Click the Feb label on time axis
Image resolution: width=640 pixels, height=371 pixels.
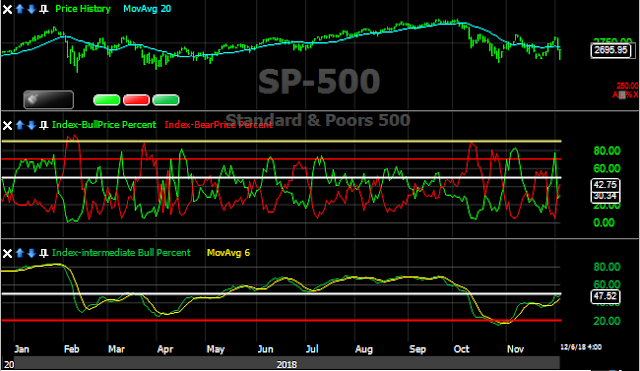71,349
